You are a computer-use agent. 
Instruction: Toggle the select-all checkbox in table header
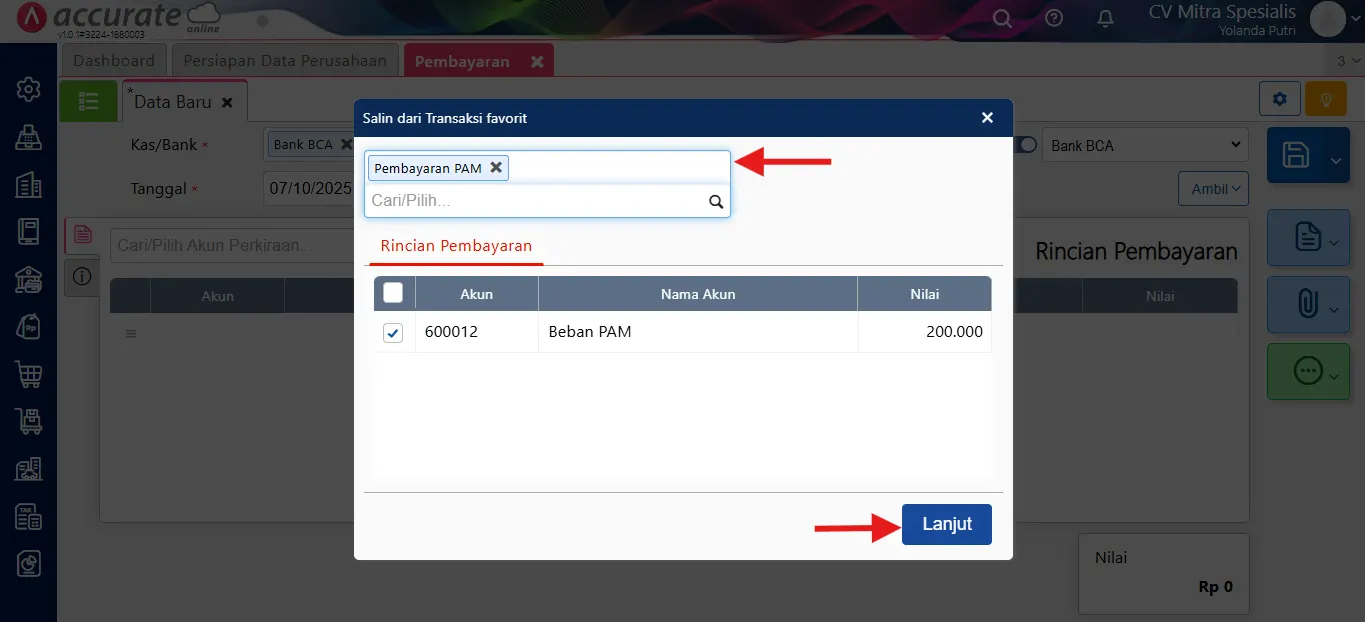pyautogui.click(x=393, y=292)
